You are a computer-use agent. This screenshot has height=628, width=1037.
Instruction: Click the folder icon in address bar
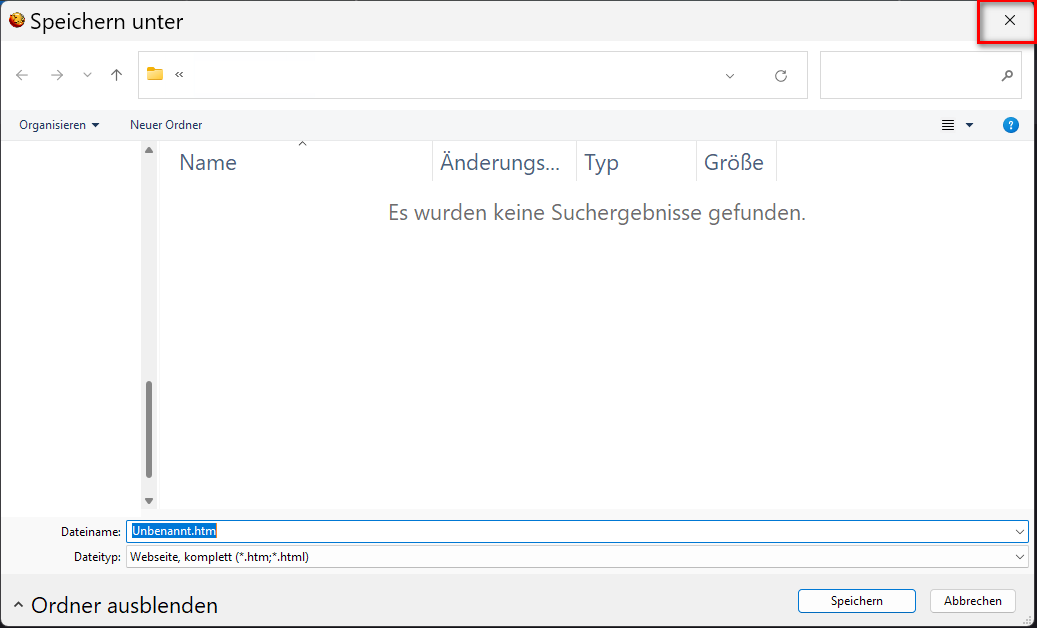pyautogui.click(x=155, y=74)
